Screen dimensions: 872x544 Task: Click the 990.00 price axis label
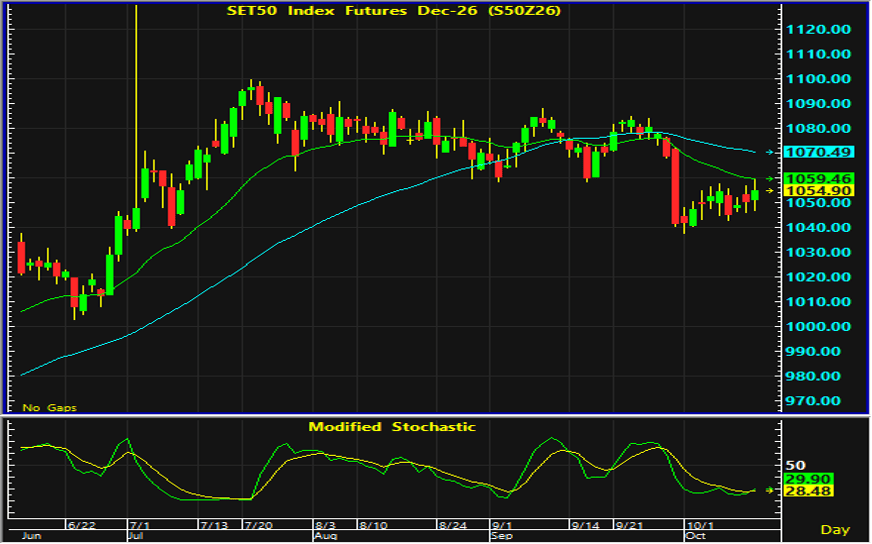[813, 352]
